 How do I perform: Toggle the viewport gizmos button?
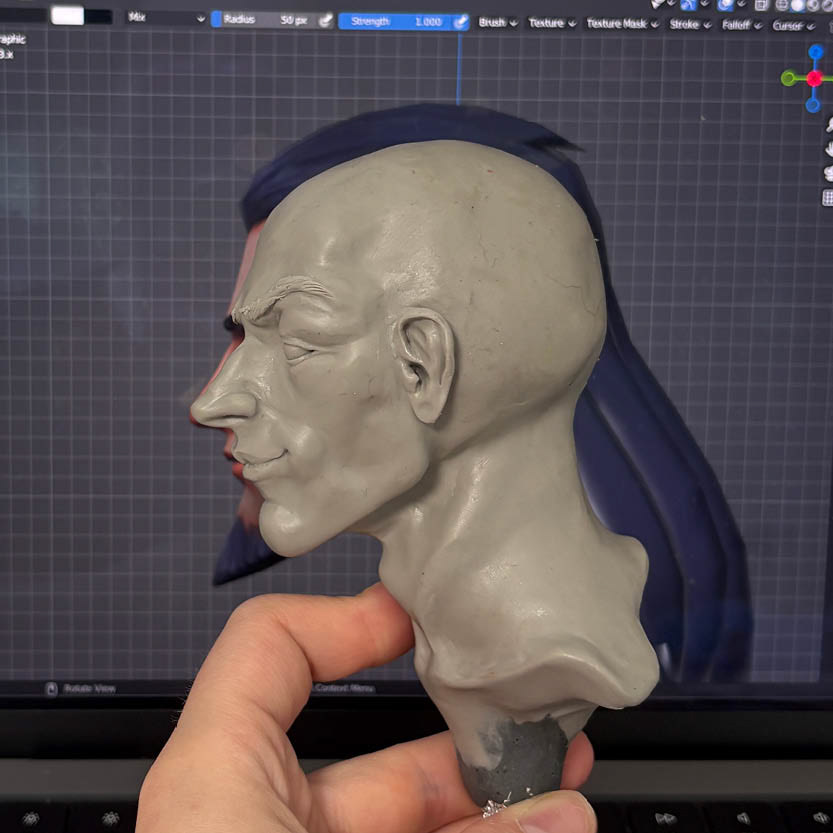pos(688,5)
